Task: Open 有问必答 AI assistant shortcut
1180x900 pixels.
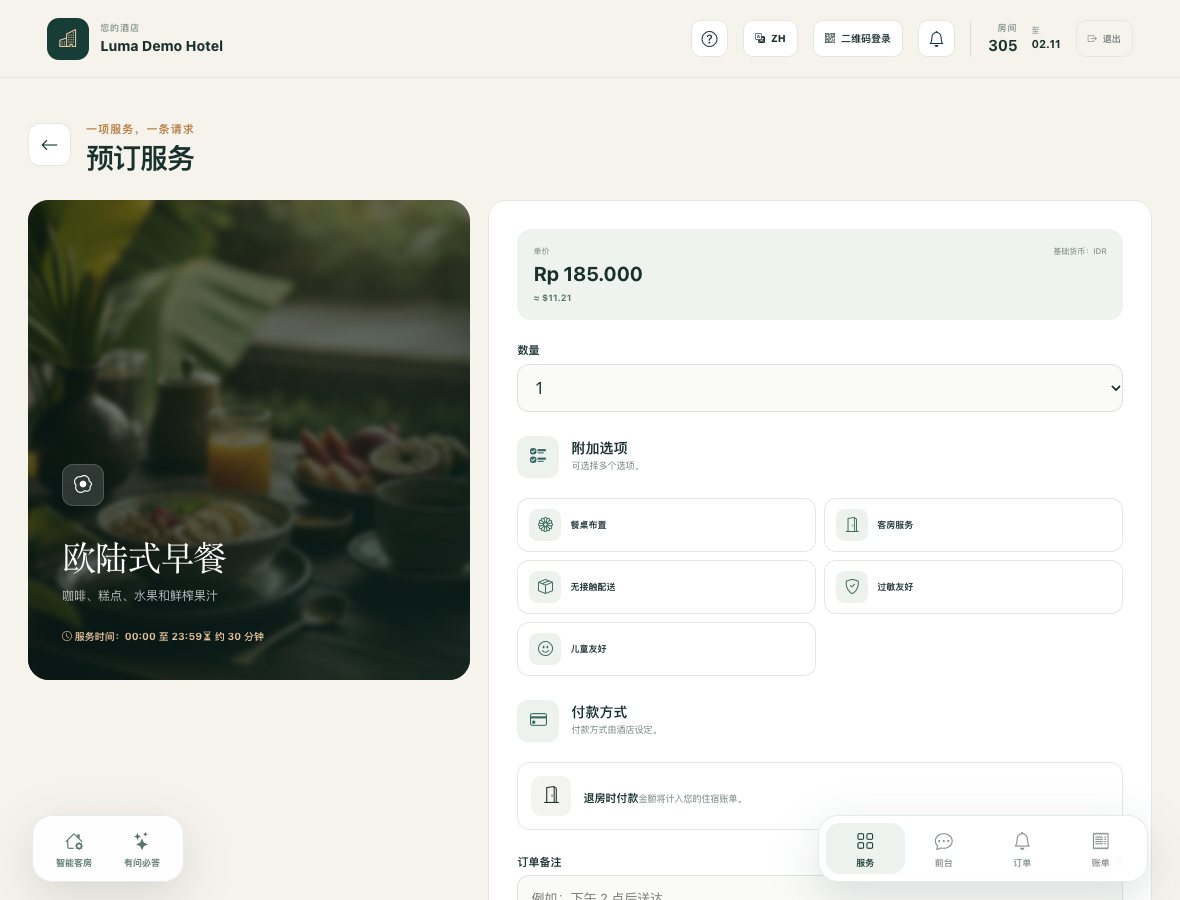Action: [141, 849]
